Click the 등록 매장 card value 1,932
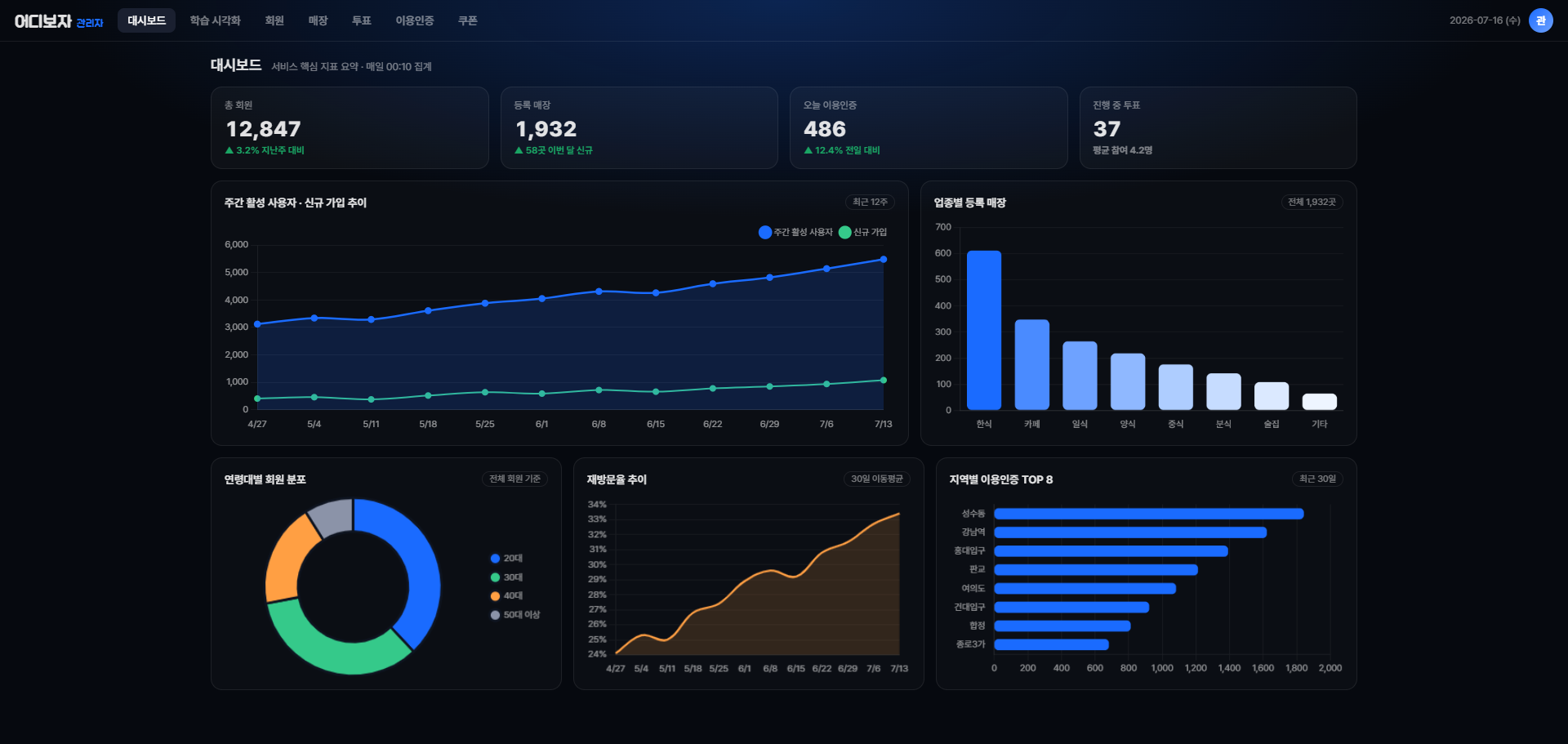The width and height of the screenshot is (1568, 744). pyautogui.click(x=546, y=129)
